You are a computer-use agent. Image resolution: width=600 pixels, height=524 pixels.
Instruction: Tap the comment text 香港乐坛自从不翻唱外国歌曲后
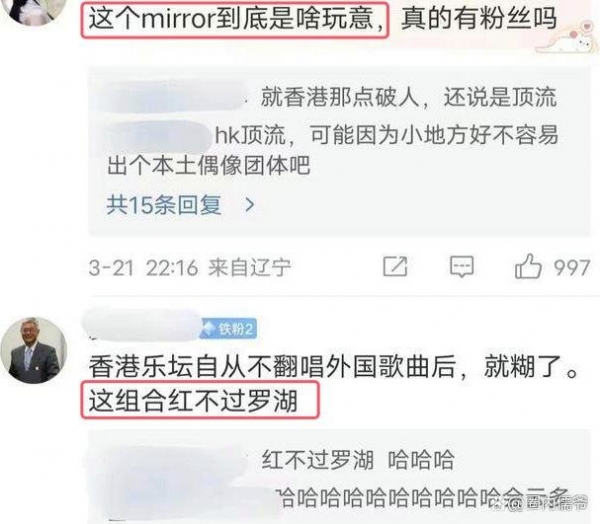273,366
